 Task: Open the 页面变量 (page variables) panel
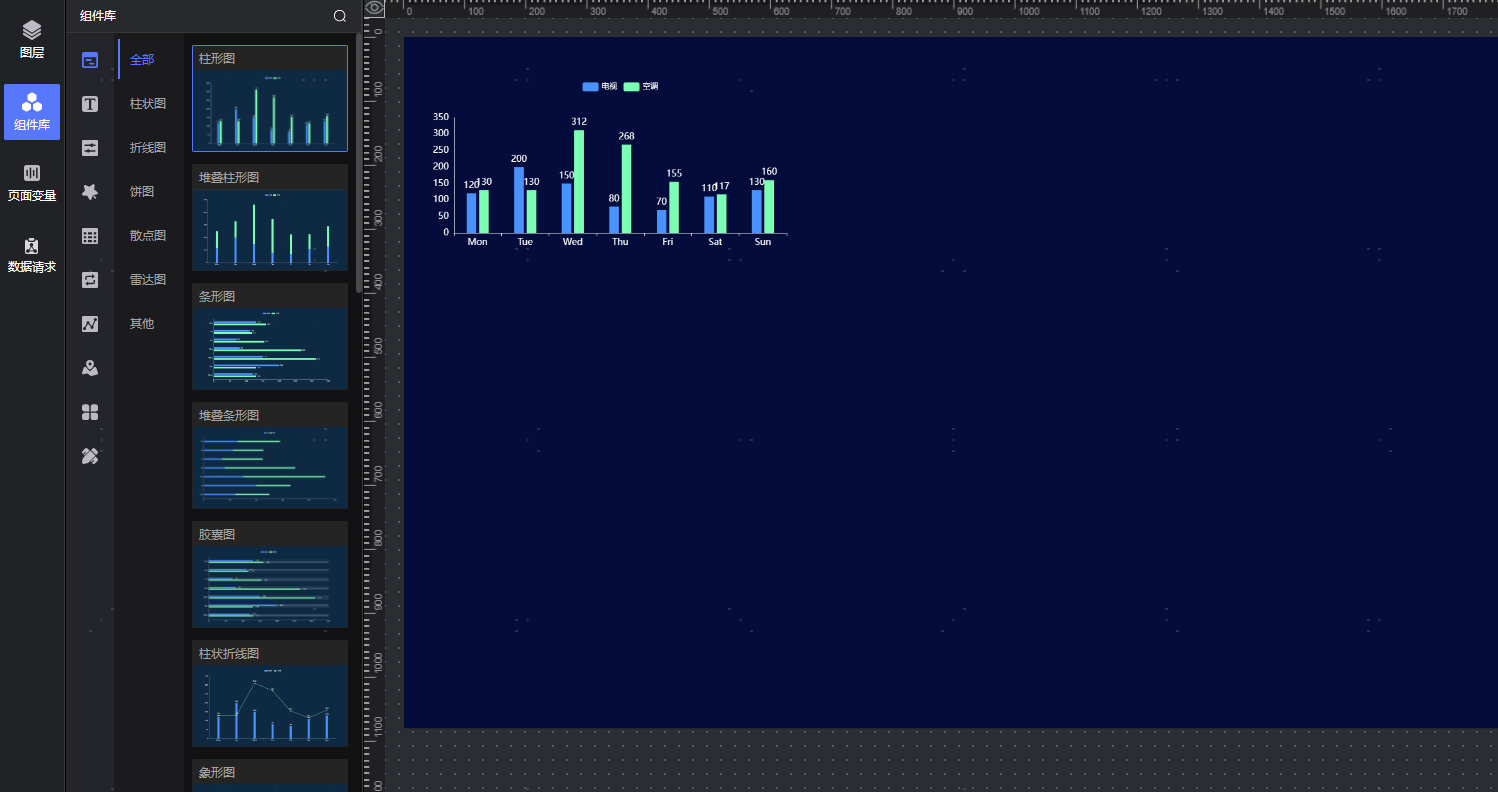click(x=32, y=183)
